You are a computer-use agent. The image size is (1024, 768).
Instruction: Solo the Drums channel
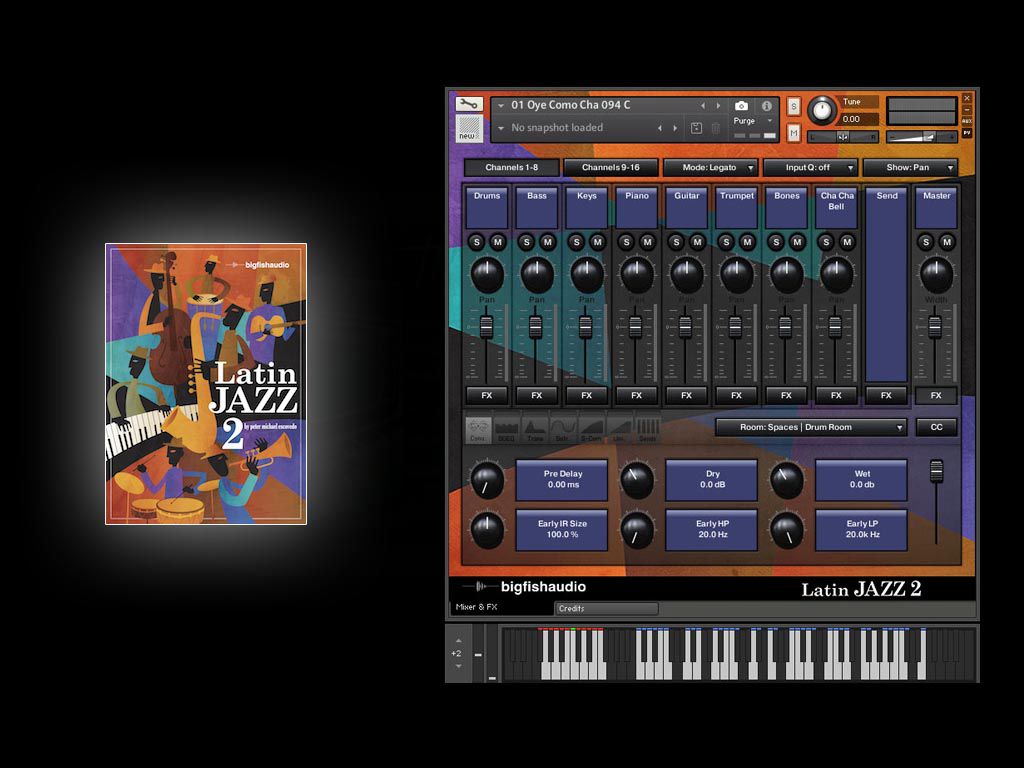pyautogui.click(x=477, y=242)
